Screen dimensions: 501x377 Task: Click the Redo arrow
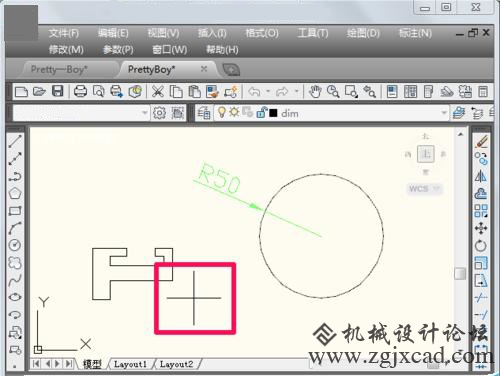[282, 91]
